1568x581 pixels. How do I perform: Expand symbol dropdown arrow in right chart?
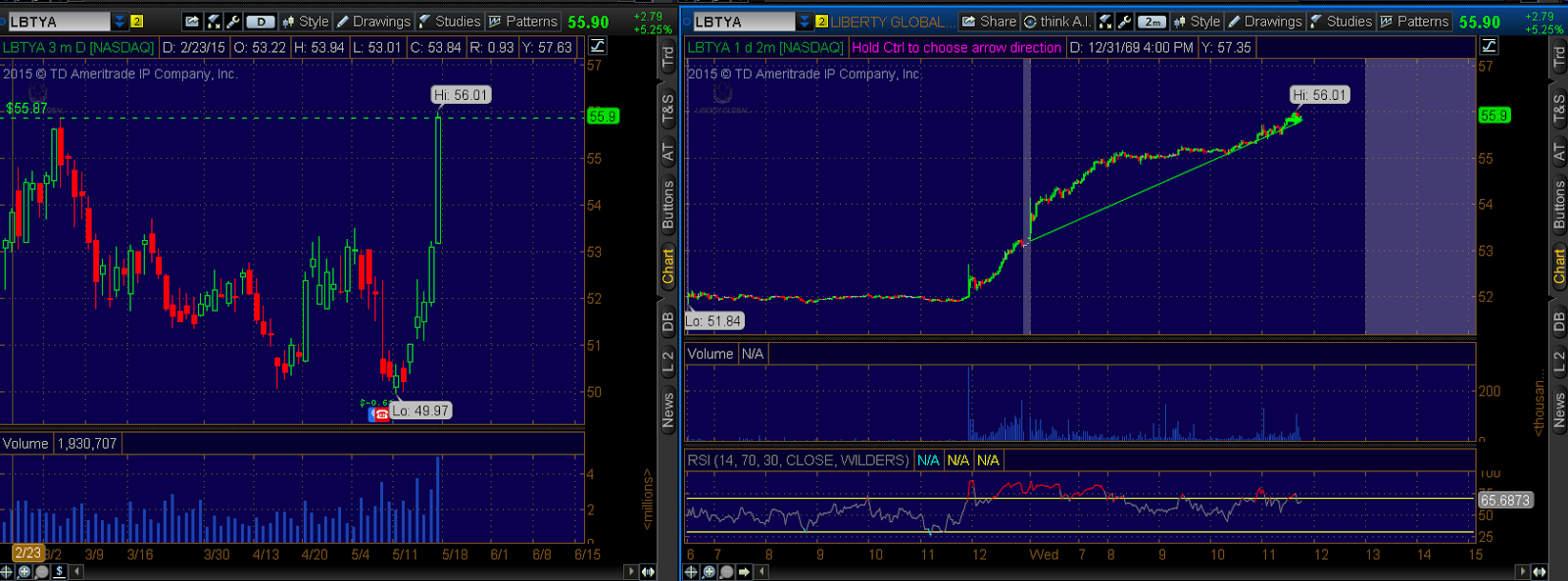coord(806,22)
